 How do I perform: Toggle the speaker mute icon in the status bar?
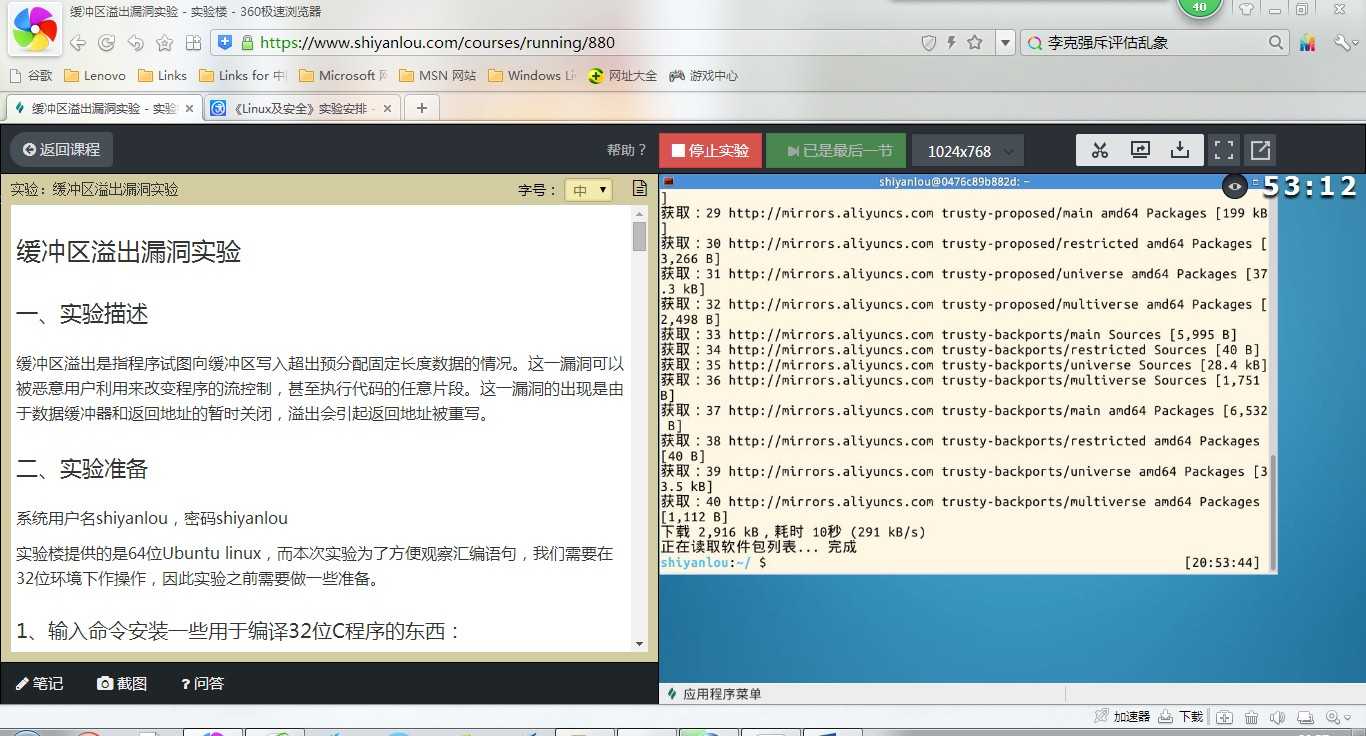(1278, 717)
